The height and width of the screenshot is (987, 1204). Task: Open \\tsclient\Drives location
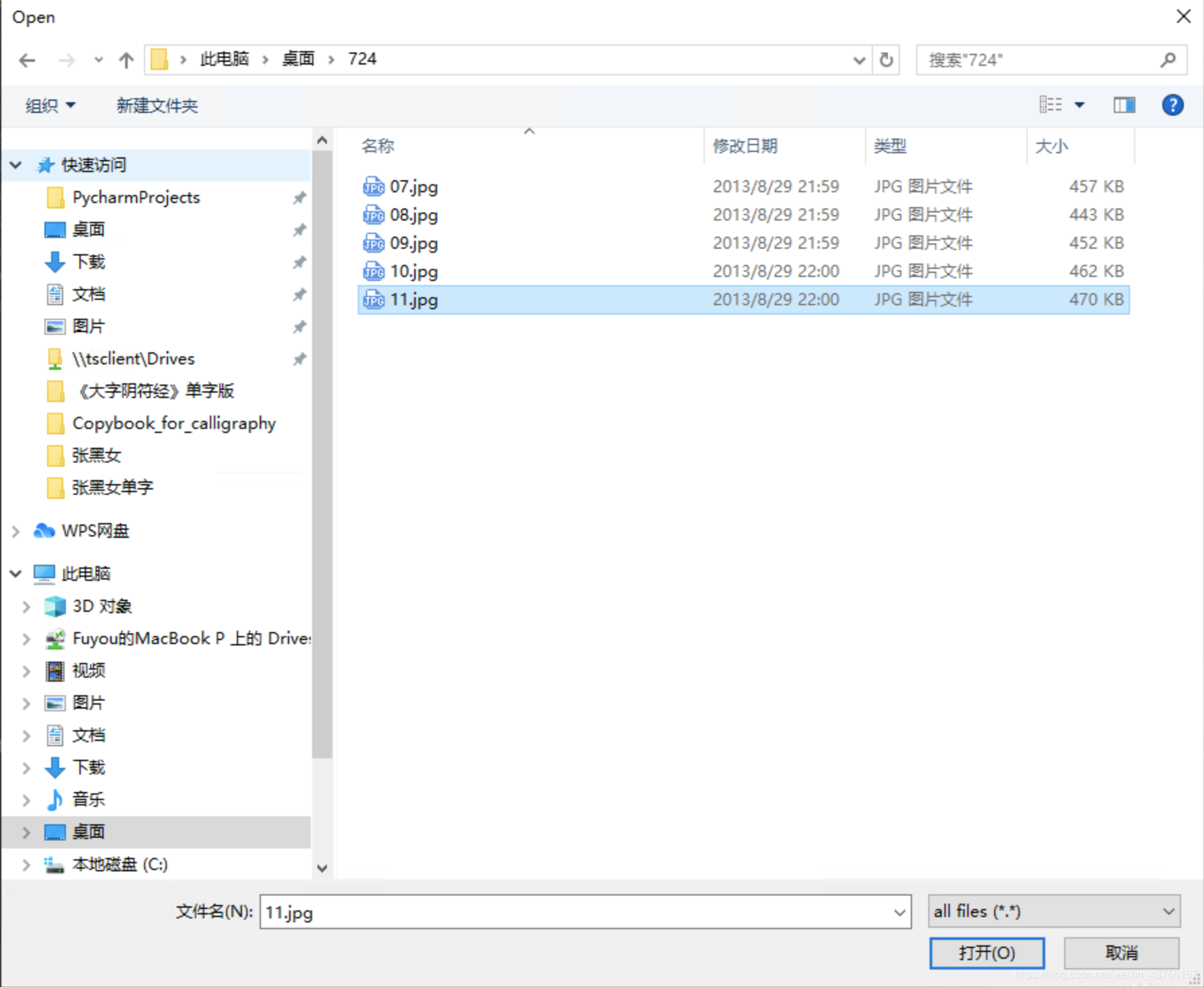pos(133,358)
